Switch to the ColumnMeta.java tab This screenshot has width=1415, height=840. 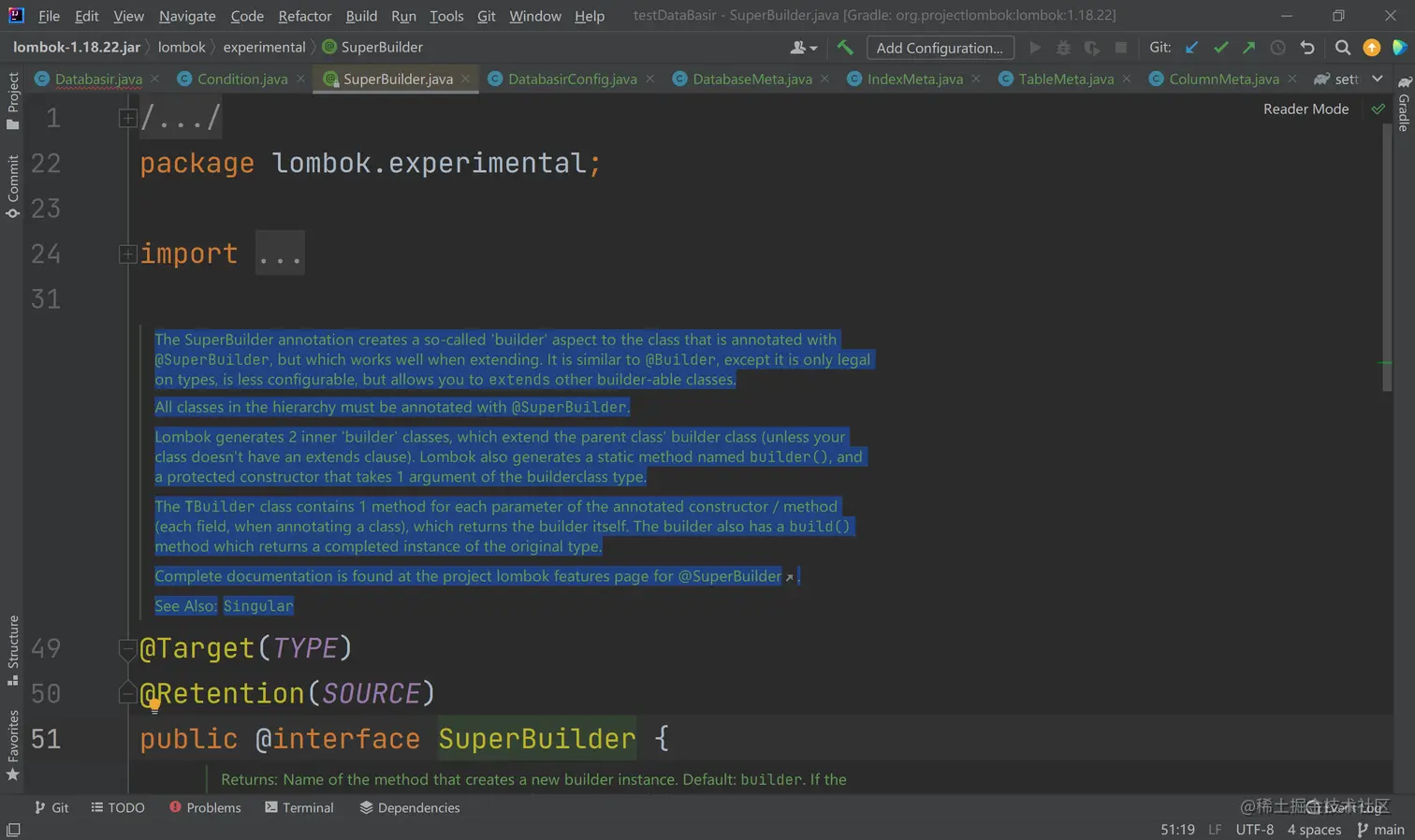click(x=1223, y=80)
